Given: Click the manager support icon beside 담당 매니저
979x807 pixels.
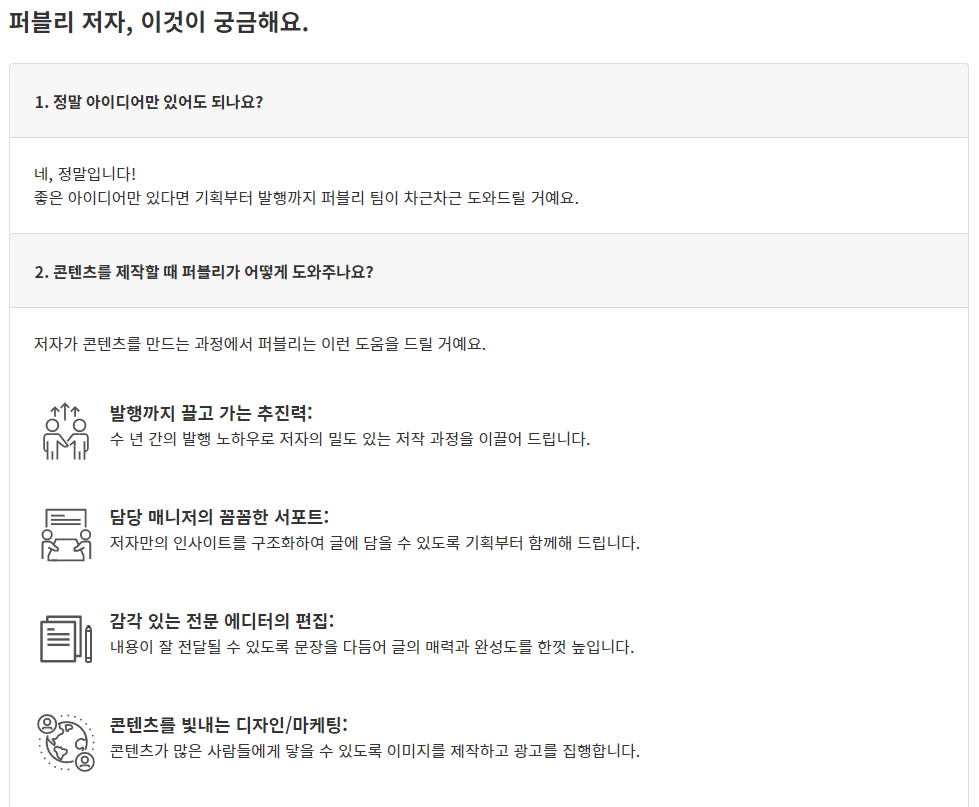Looking at the screenshot, I should tap(66, 534).
